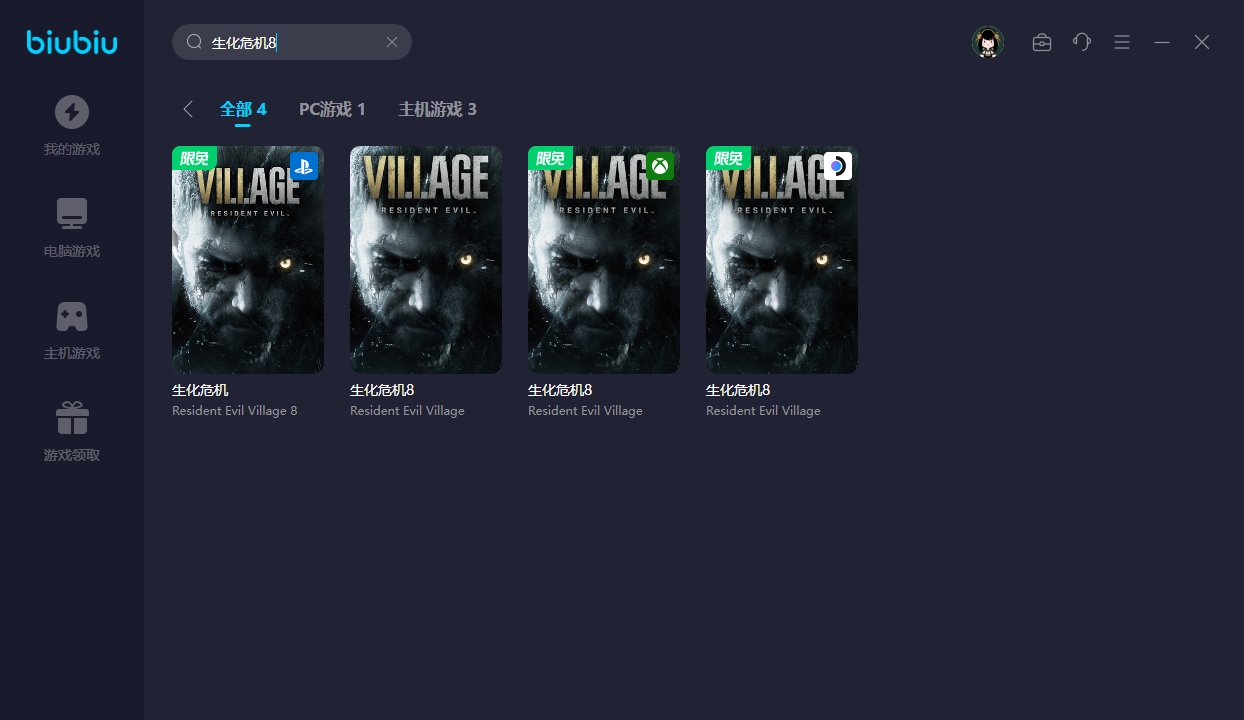The image size is (1244, 720).
Task: Open console games controller icon
Action: pyautogui.click(x=72, y=316)
